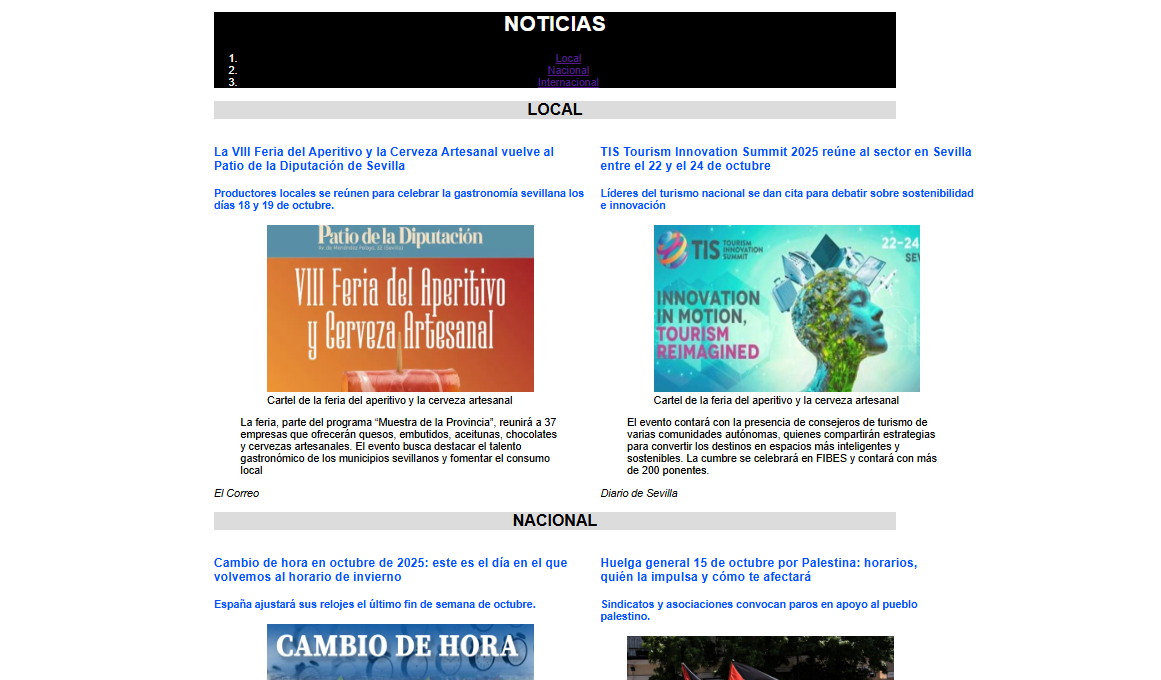The width and height of the screenshot is (1161, 680).
Task: Open the Nacional navigation link
Action: coord(567,70)
